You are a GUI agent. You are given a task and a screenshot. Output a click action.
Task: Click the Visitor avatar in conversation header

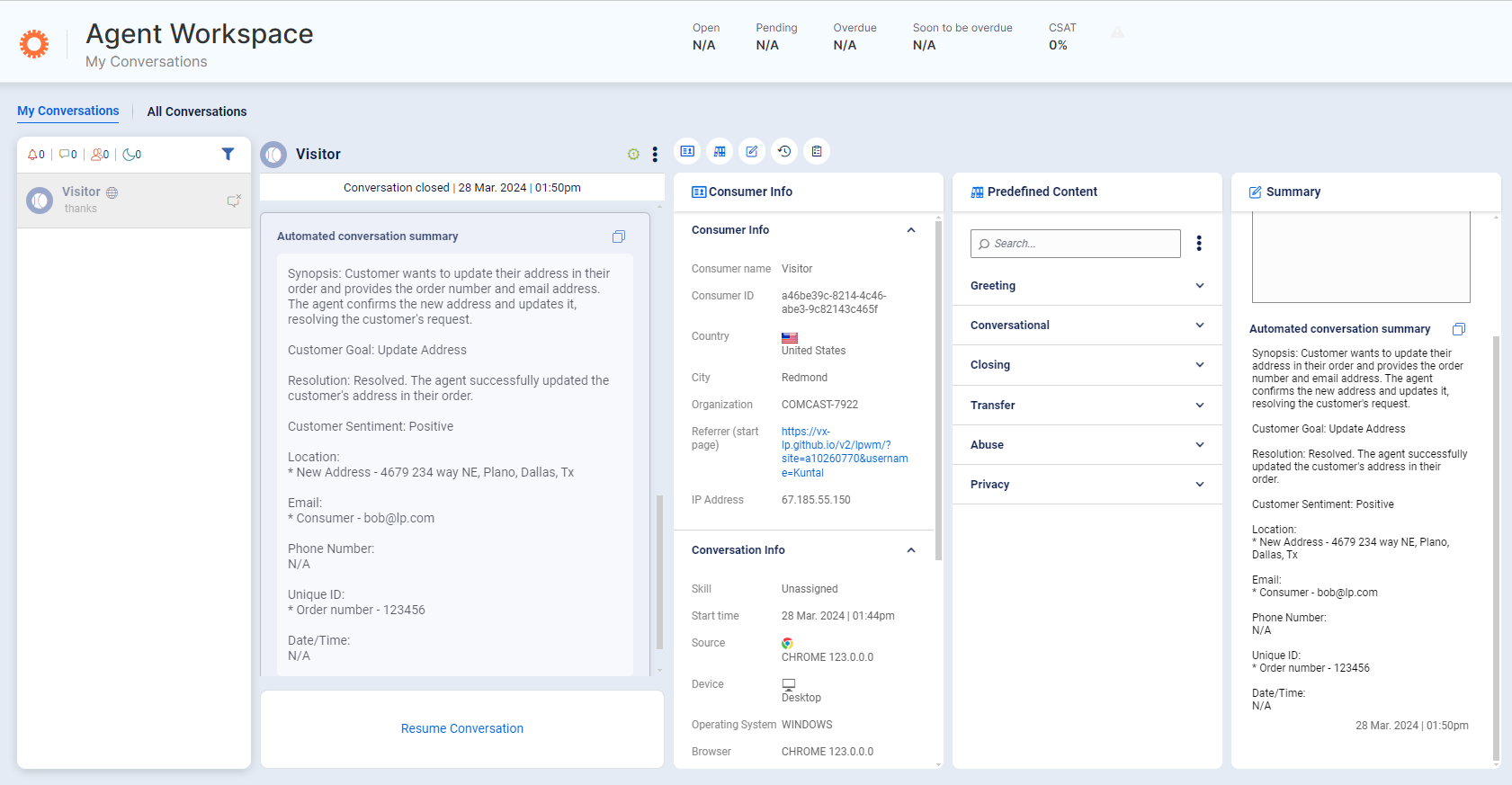(x=273, y=155)
